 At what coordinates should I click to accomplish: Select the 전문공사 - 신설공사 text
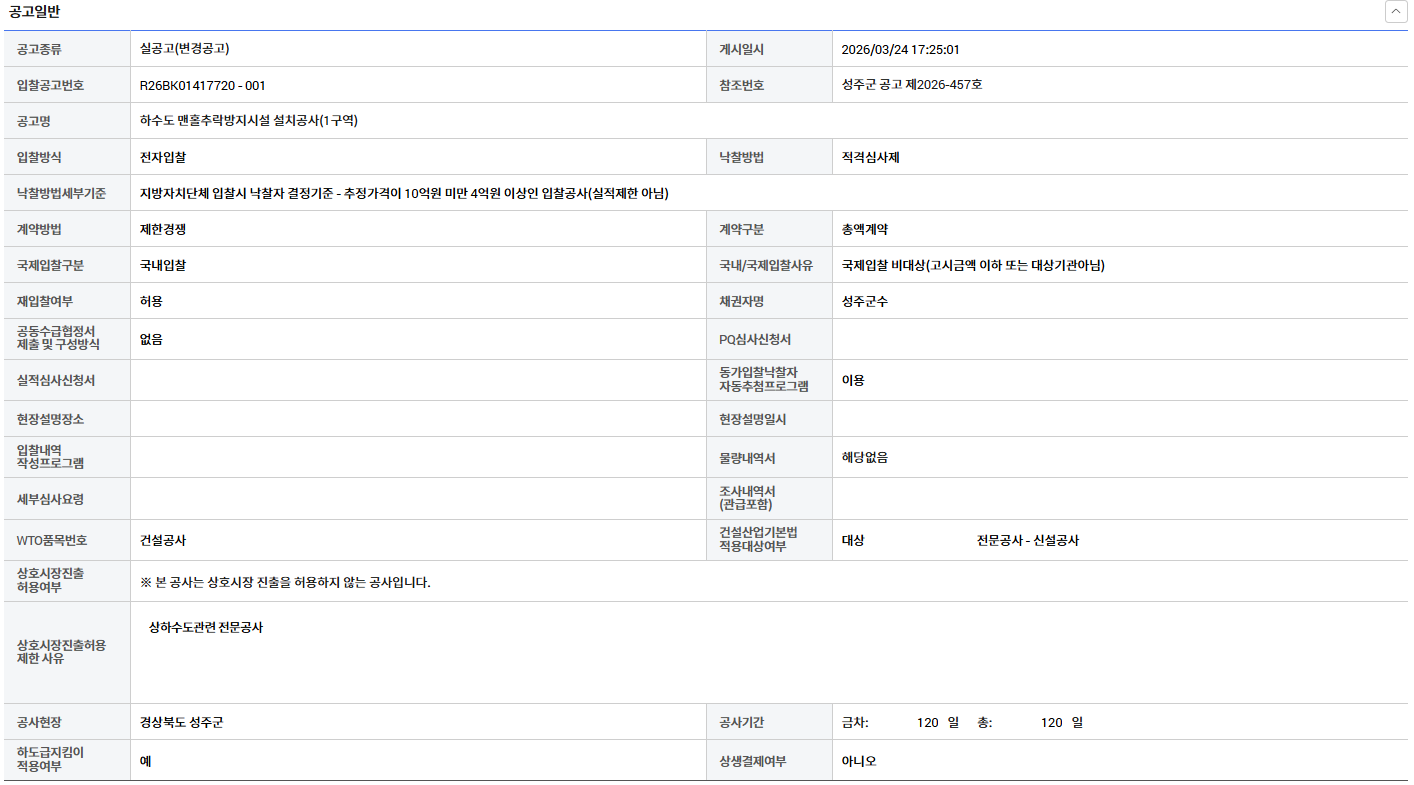click(x=1027, y=541)
